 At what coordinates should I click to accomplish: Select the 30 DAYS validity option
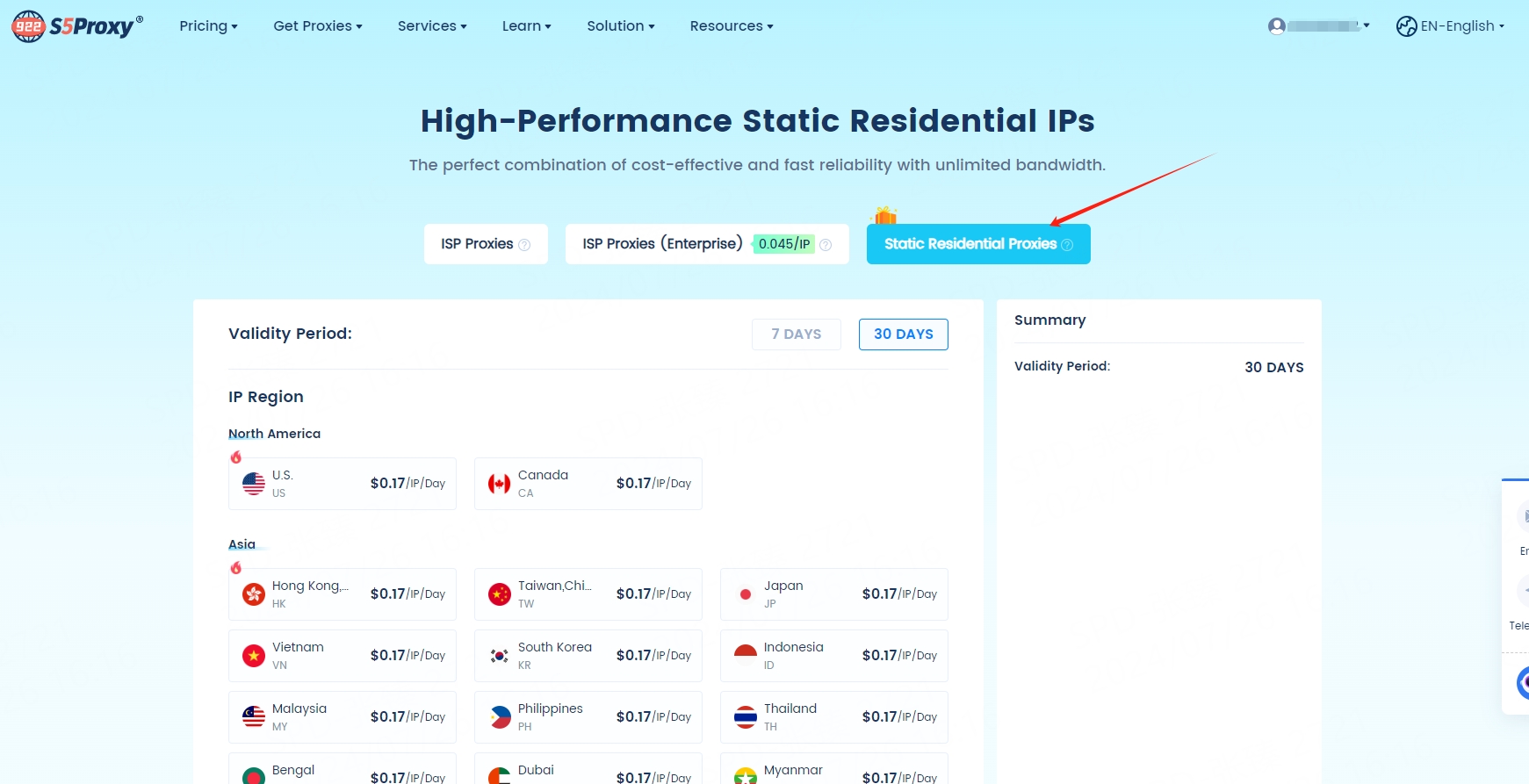click(903, 334)
